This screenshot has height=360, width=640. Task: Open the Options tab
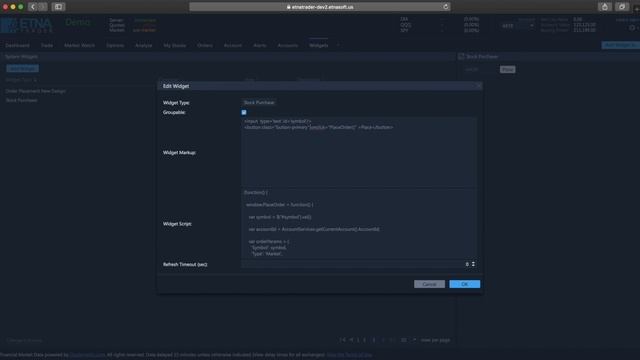115,45
